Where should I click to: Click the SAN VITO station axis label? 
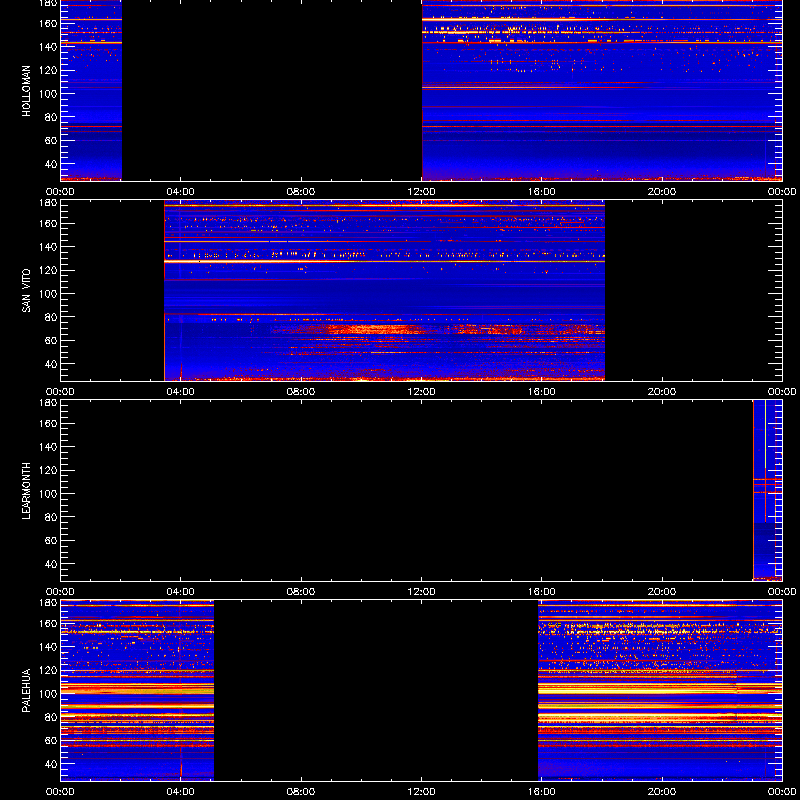(x=26, y=291)
